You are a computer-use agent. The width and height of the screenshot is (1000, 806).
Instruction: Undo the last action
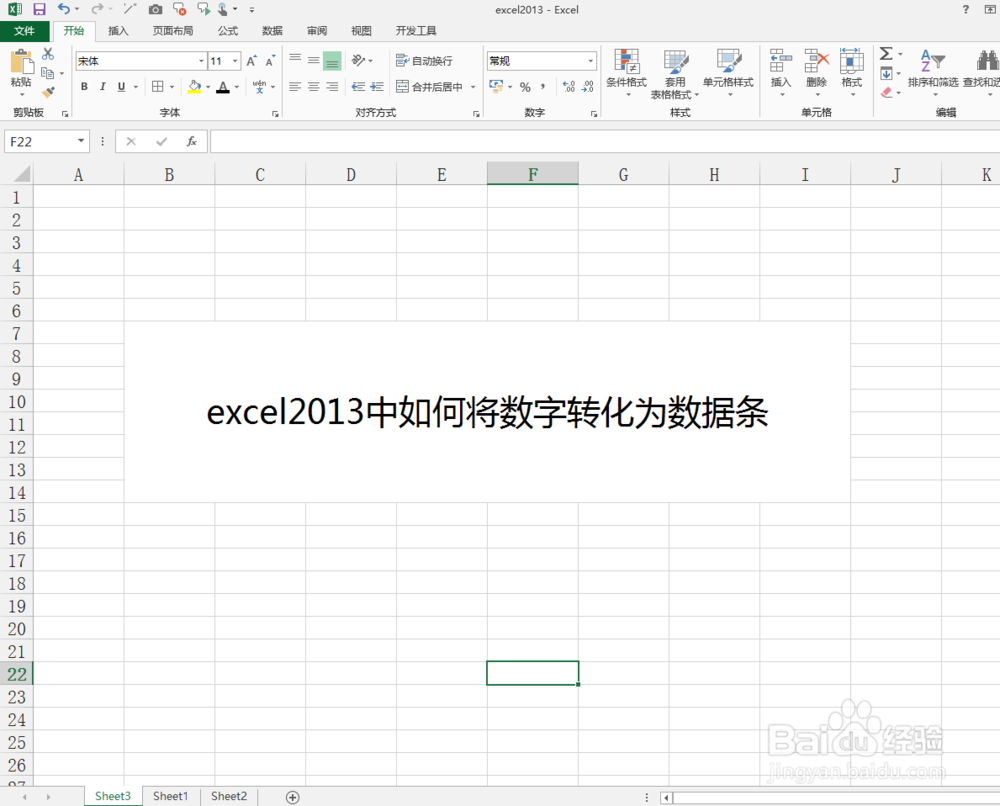tap(64, 9)
